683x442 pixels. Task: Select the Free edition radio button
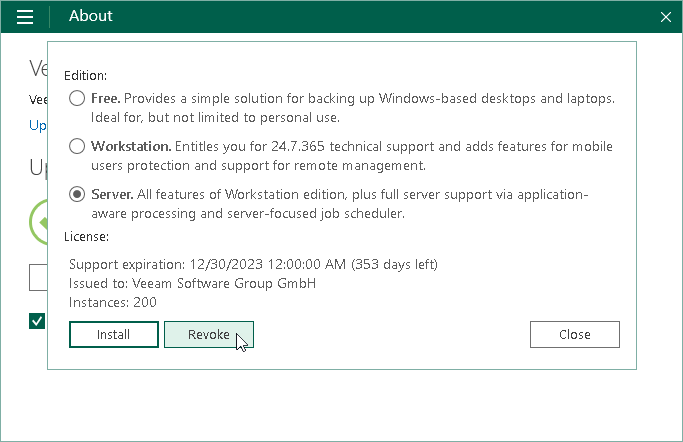click(77, 100)
